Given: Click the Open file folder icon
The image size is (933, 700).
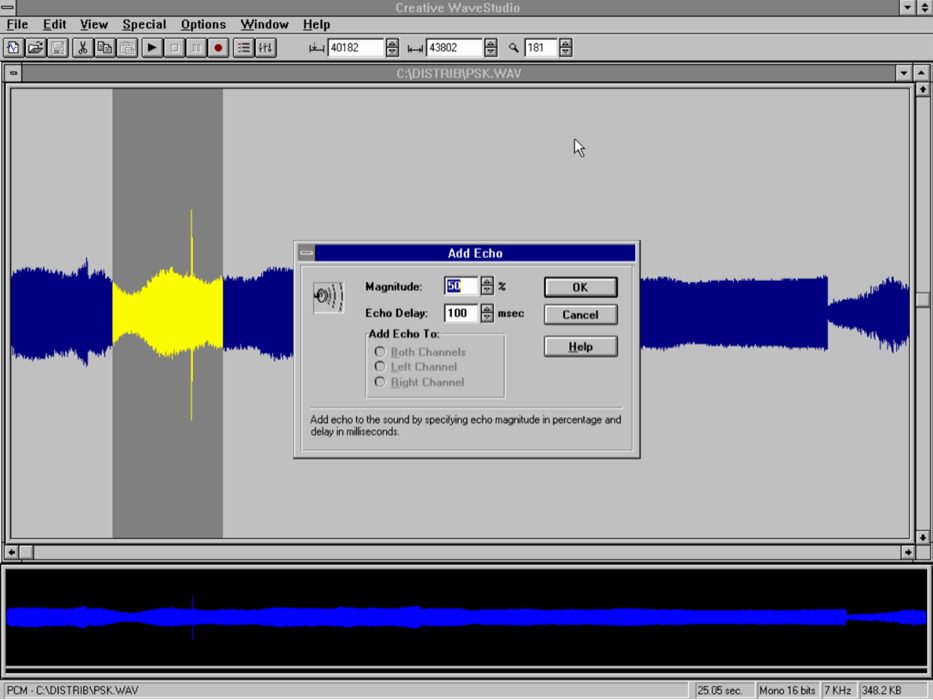Looking at the screenshot, I should [x=35, y=48].
